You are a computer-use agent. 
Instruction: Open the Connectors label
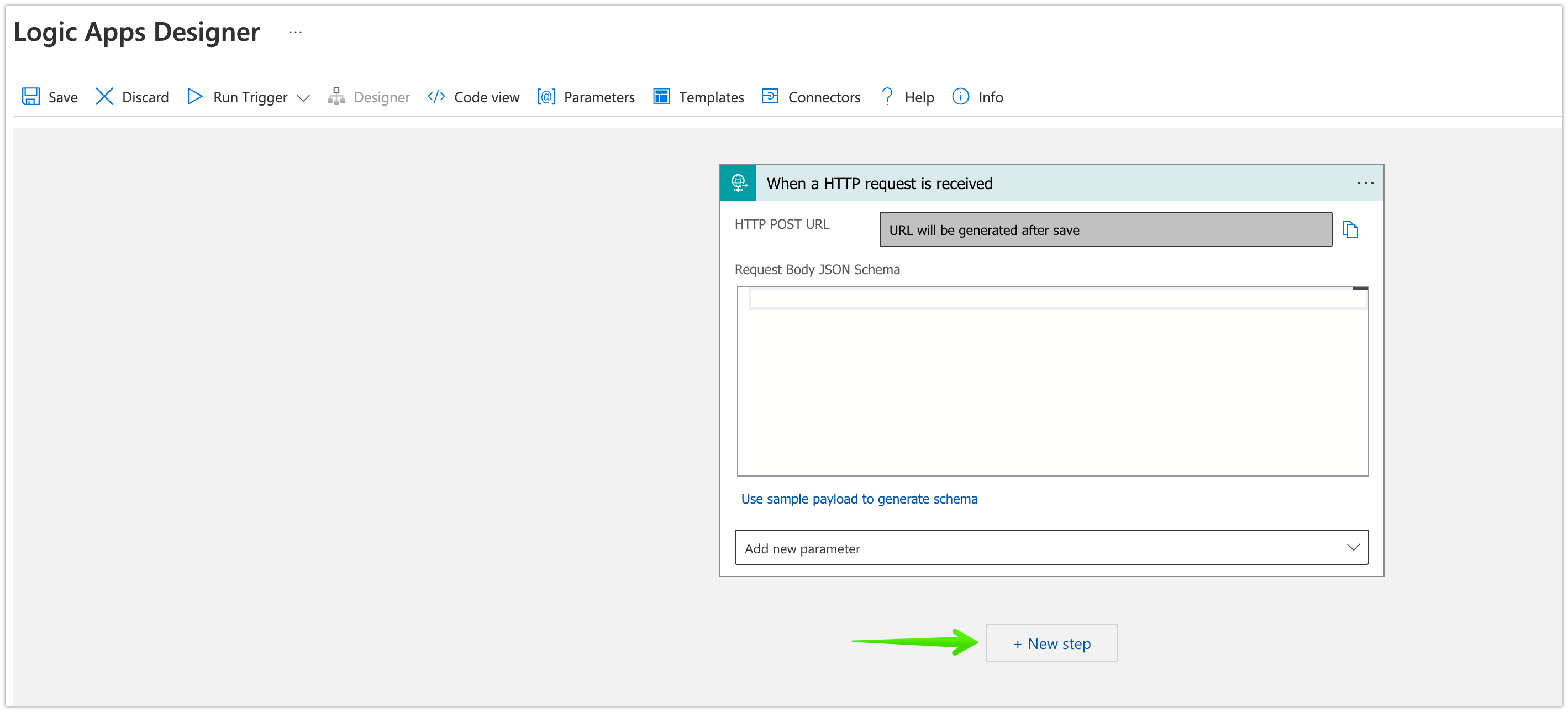pyautogui.click(x=824, y=97)
